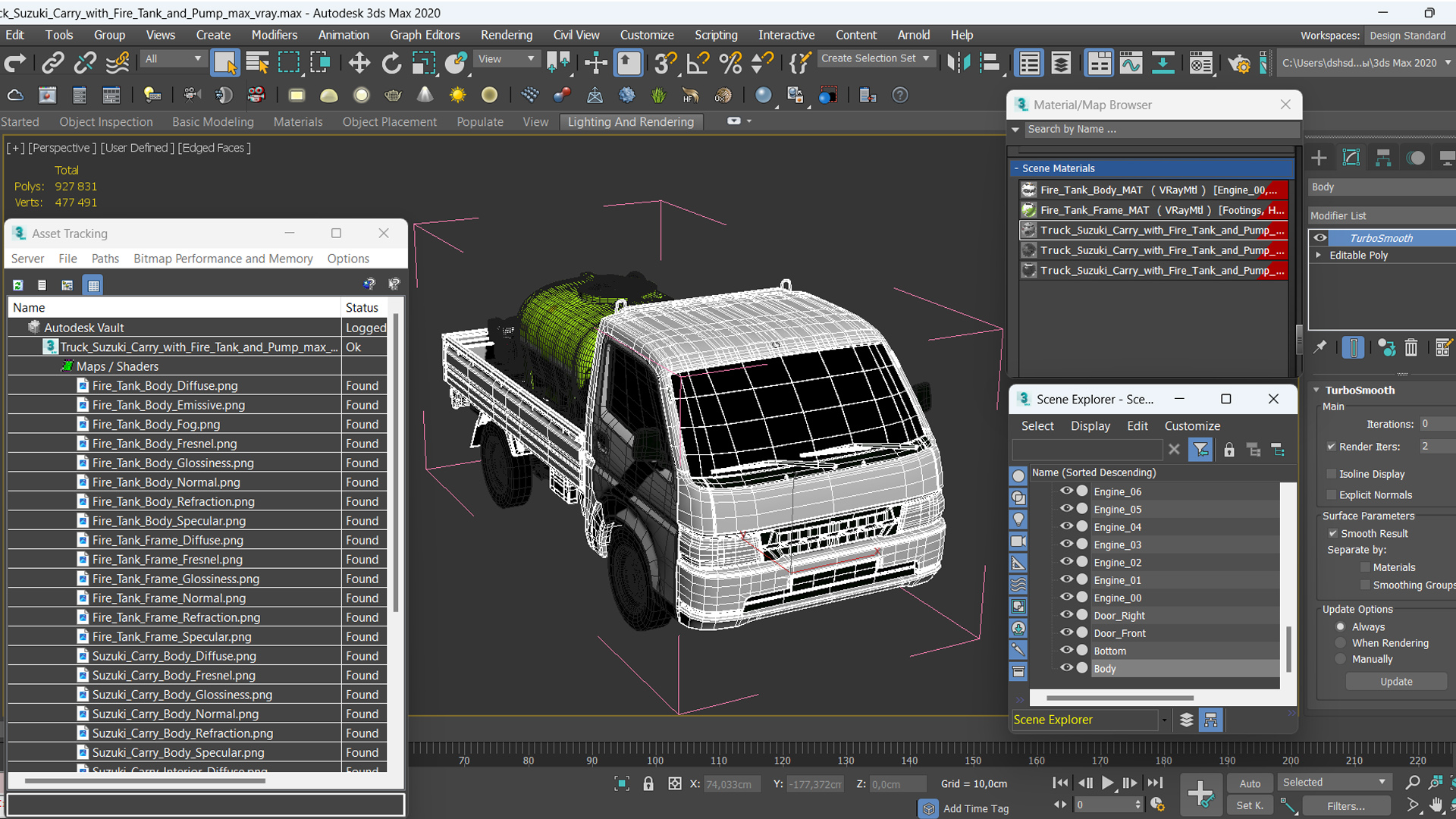Click the Zoom magnifier navigation icon

click(1412, 783)
